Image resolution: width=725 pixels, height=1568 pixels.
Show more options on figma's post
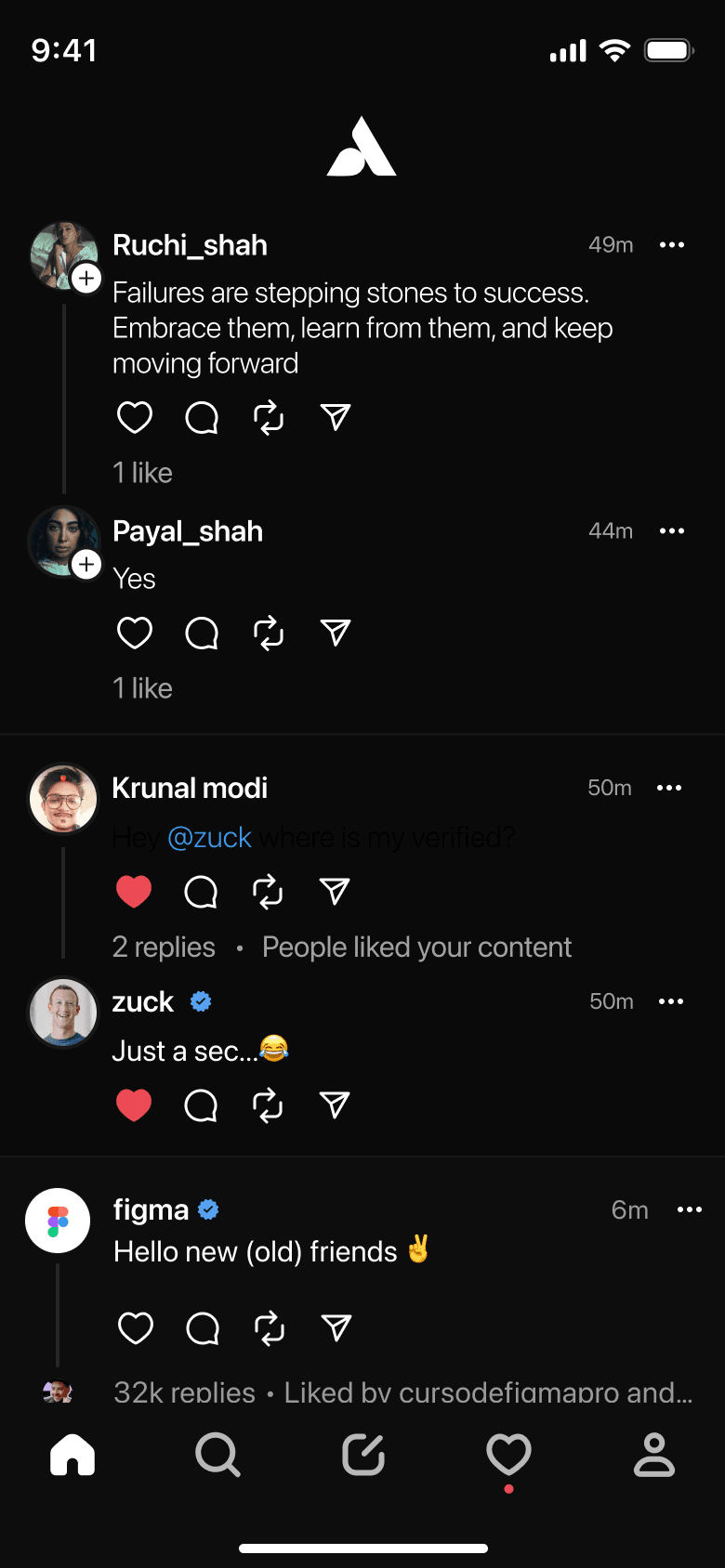pyautogui.click(x=689, y=1209)
